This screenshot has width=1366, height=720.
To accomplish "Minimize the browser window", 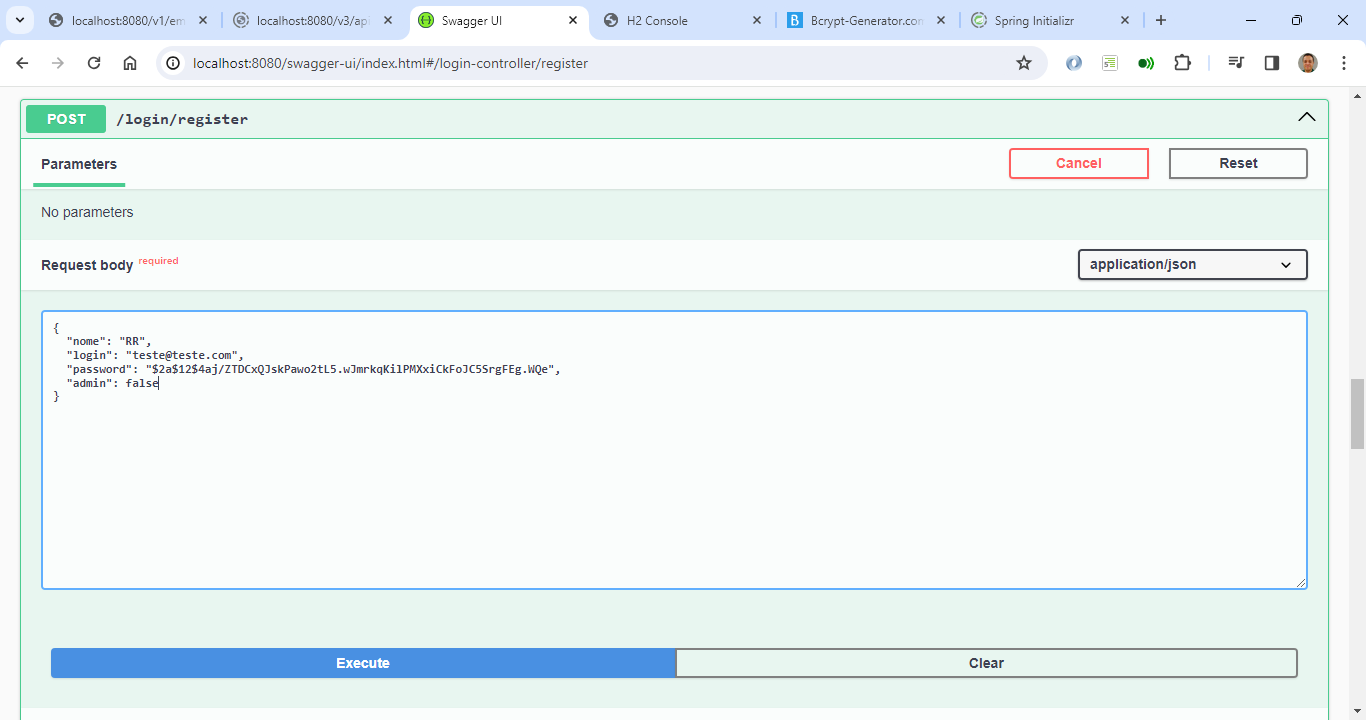I will [x=1251, y=20].
